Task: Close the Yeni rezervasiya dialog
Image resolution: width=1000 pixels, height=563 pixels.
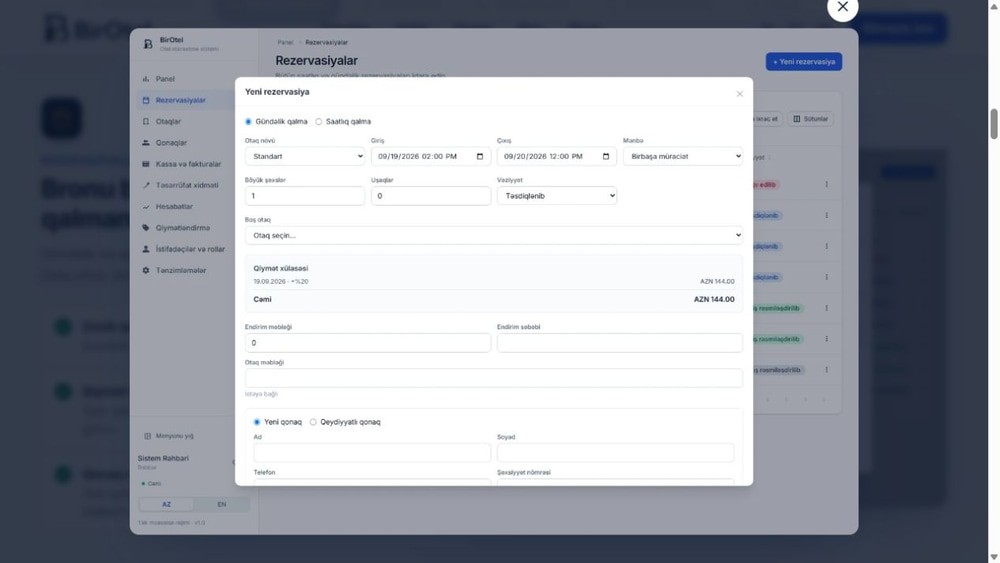Action: tap(740, 94)
